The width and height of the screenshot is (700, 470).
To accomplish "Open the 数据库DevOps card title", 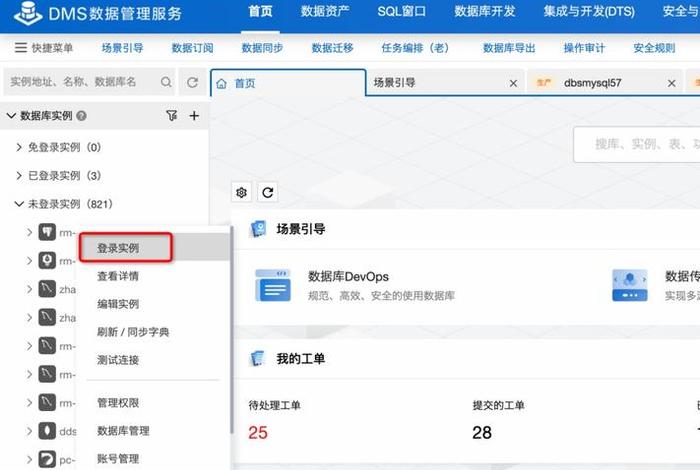I will point(348,277).
